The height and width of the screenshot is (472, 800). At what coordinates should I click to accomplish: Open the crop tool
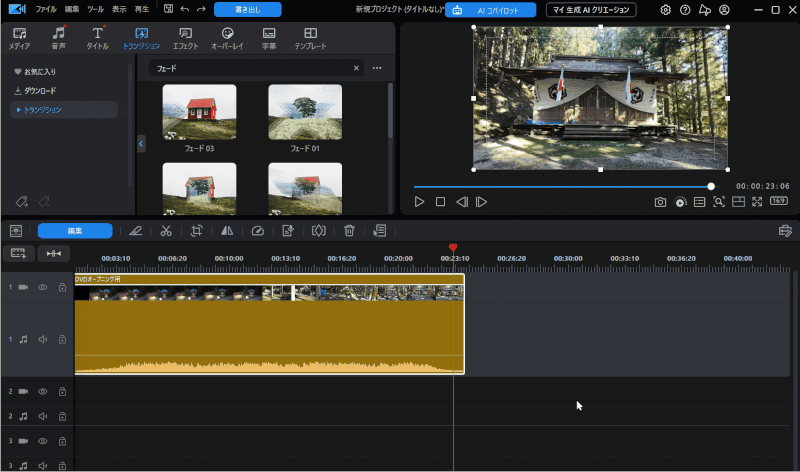[196, 231]
